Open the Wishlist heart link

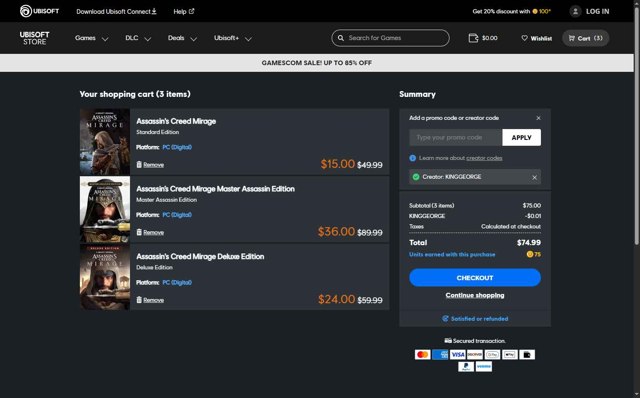click(536, 38)
